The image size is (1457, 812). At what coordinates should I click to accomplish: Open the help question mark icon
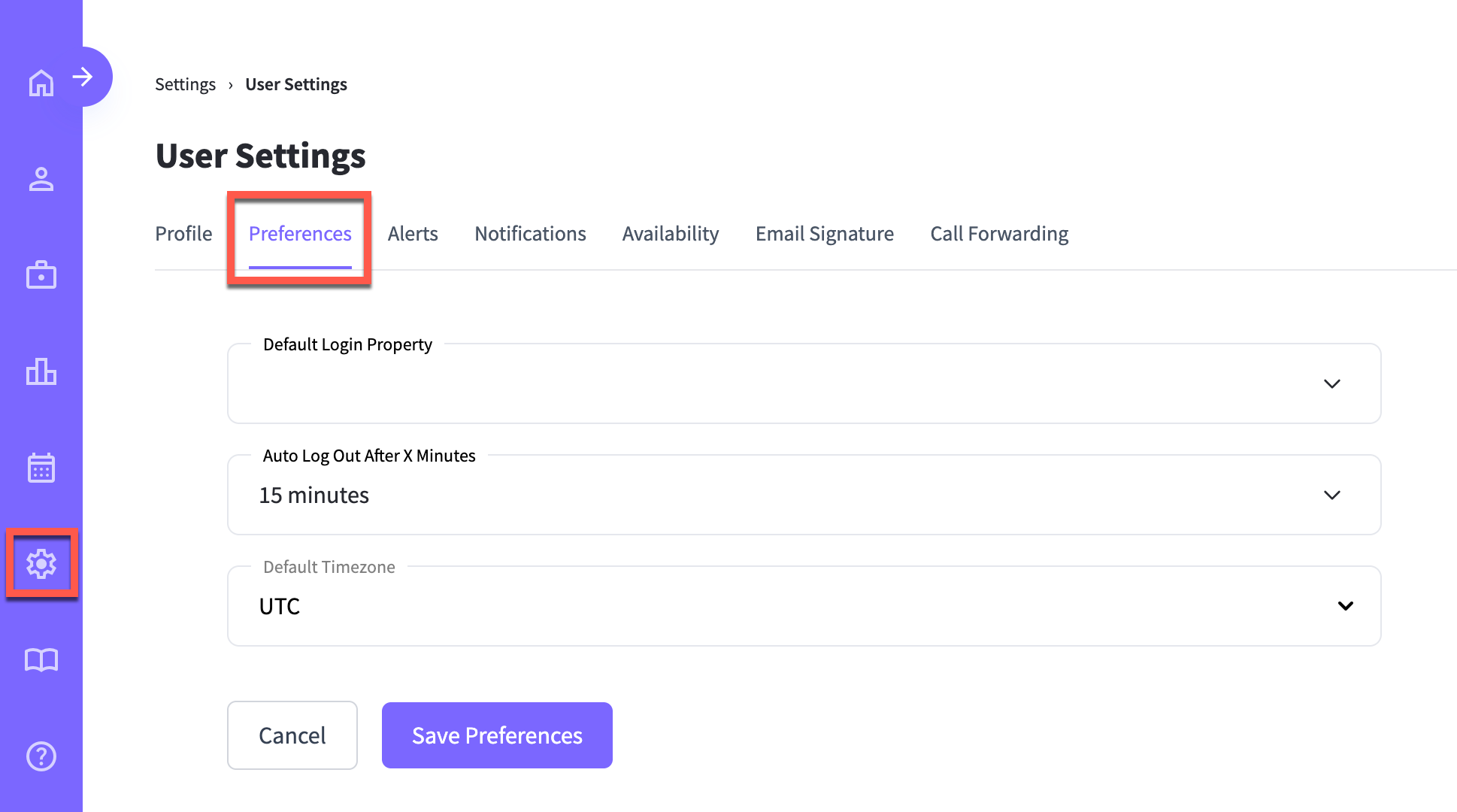41,756
